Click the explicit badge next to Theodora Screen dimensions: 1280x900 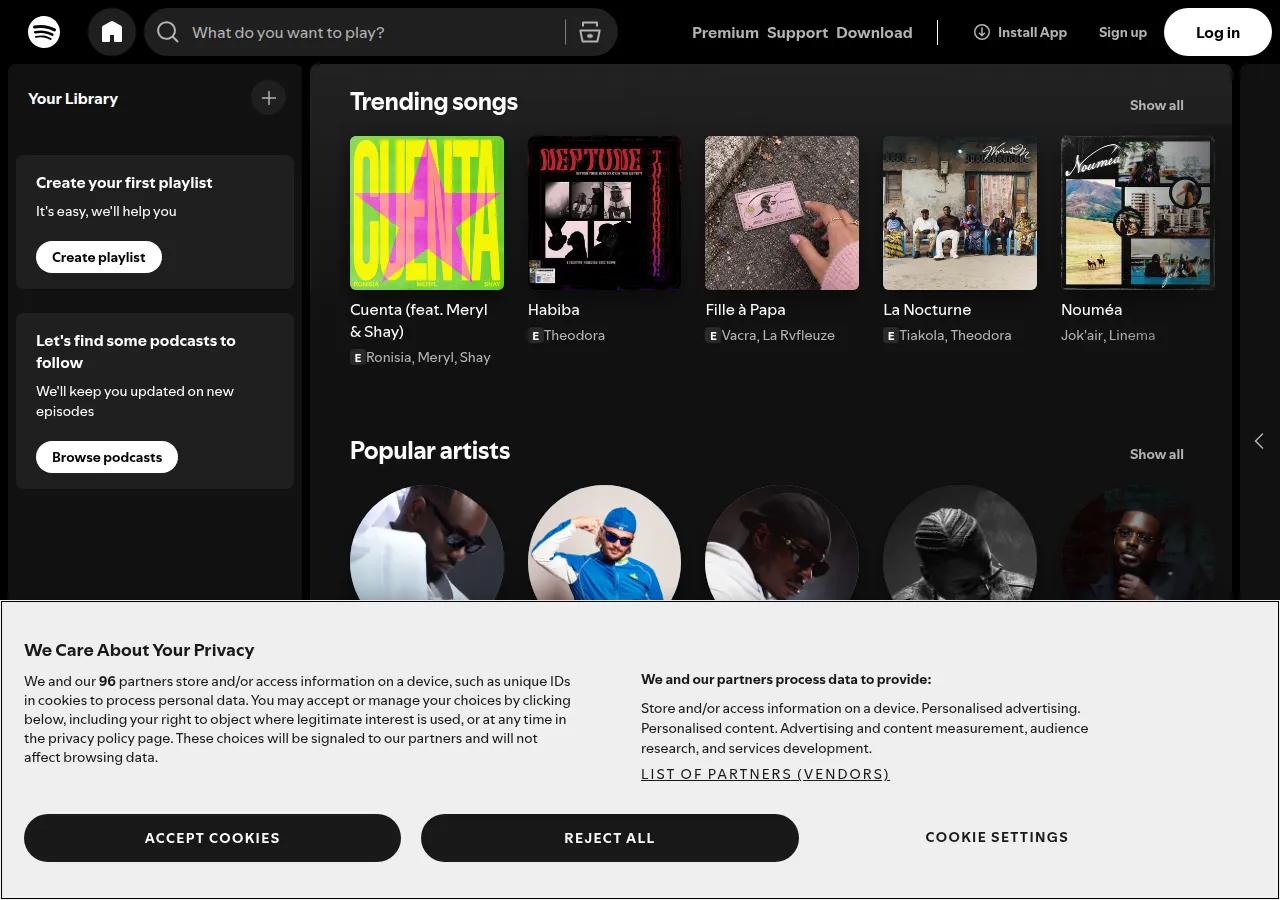[536, 336]
